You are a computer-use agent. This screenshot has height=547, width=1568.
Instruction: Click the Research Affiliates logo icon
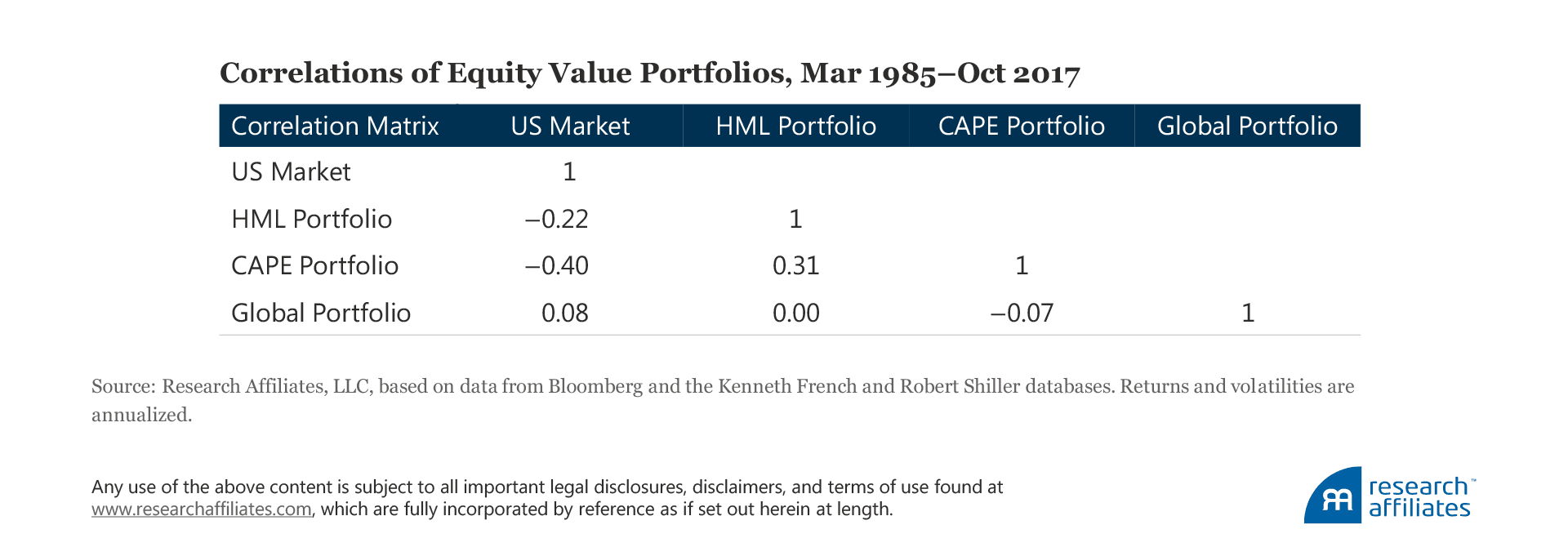point(1333,496)
